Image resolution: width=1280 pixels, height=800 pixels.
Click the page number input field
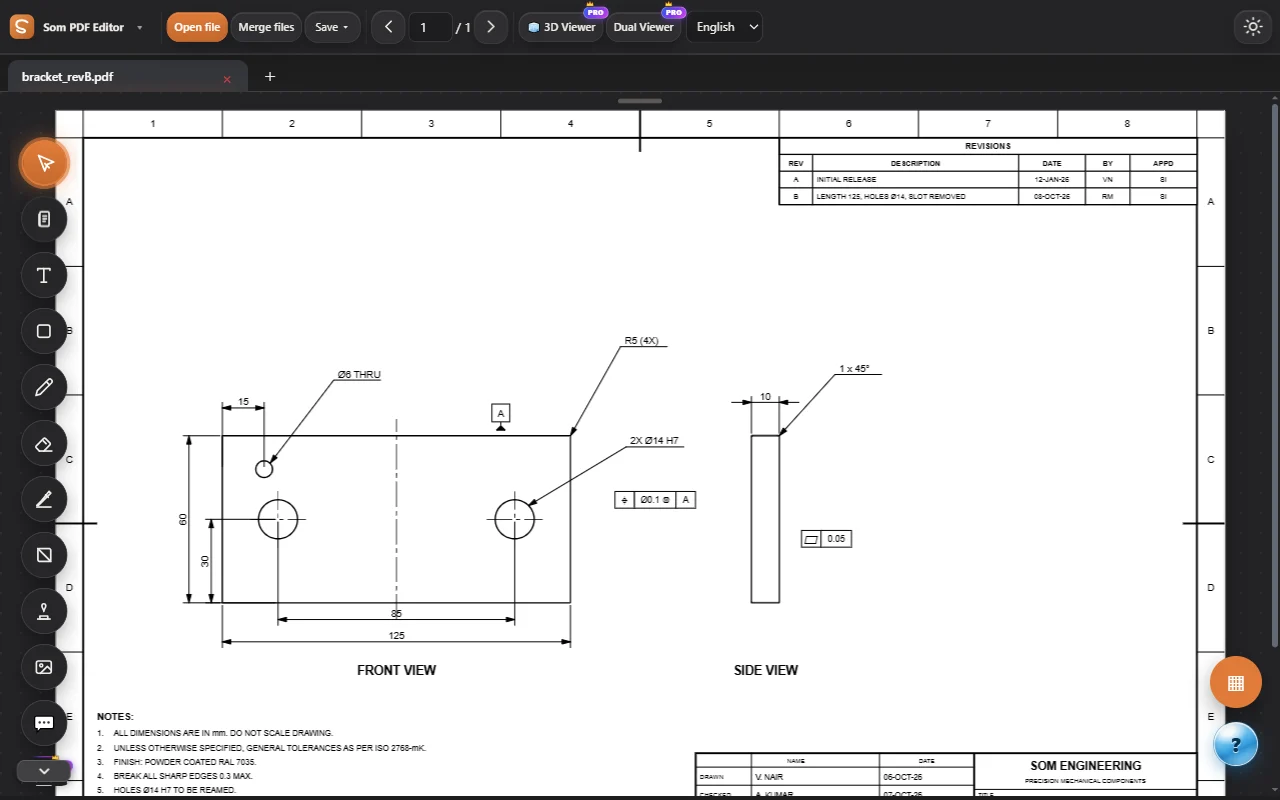pos(430,27)
